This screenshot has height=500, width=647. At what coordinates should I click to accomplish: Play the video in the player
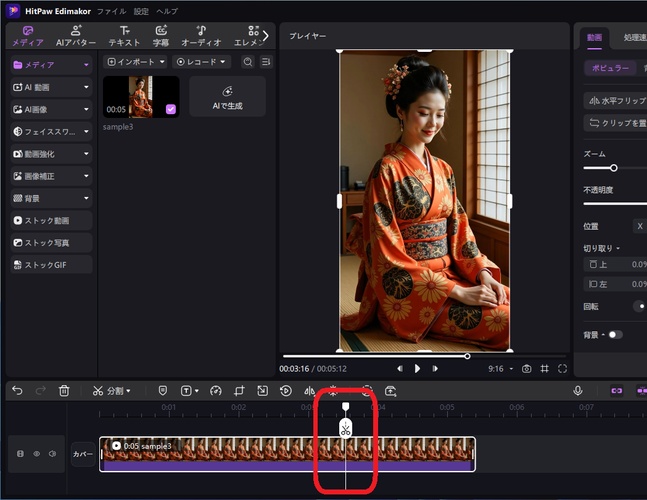(x=417, y=368)
